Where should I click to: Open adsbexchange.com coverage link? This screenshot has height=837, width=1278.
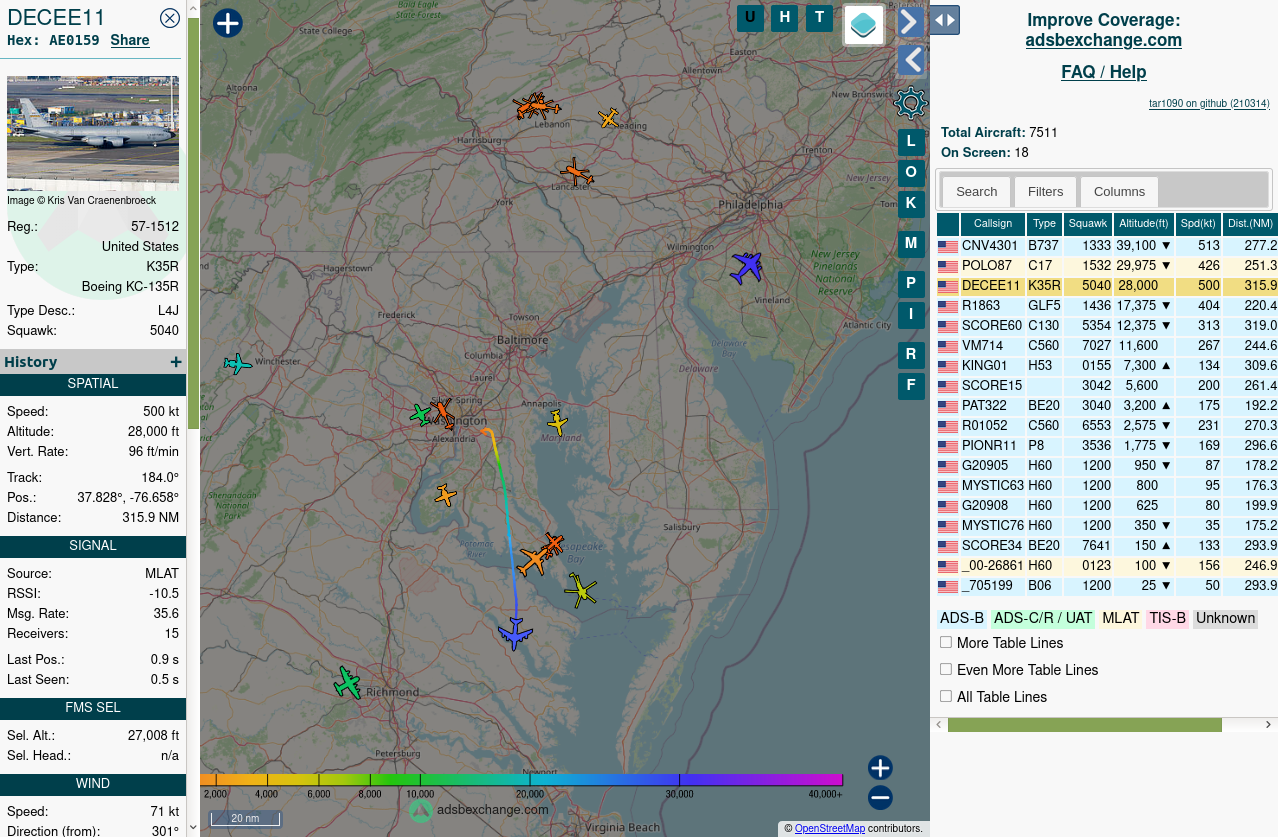click(1104, 40)
